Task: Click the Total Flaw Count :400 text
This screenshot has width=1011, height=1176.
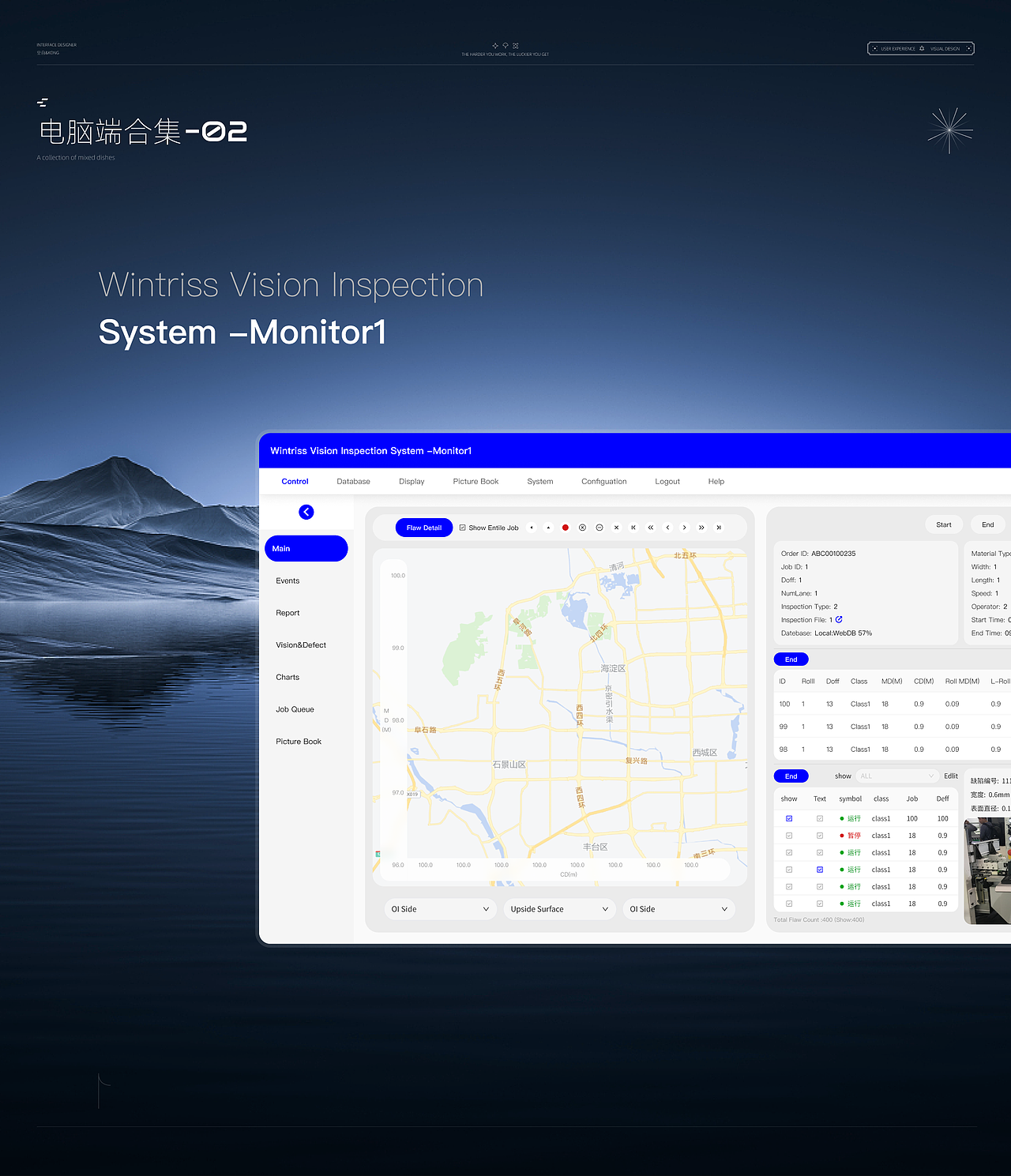Action: point(819,920)
